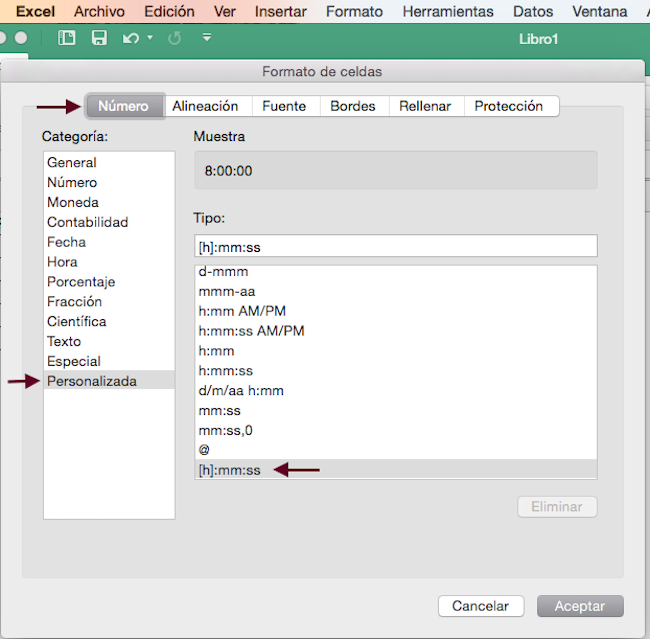Switch to the Alineación tab
Image resolution: width=650 pixels, height=639 pixels.
(x=205, y=106)
